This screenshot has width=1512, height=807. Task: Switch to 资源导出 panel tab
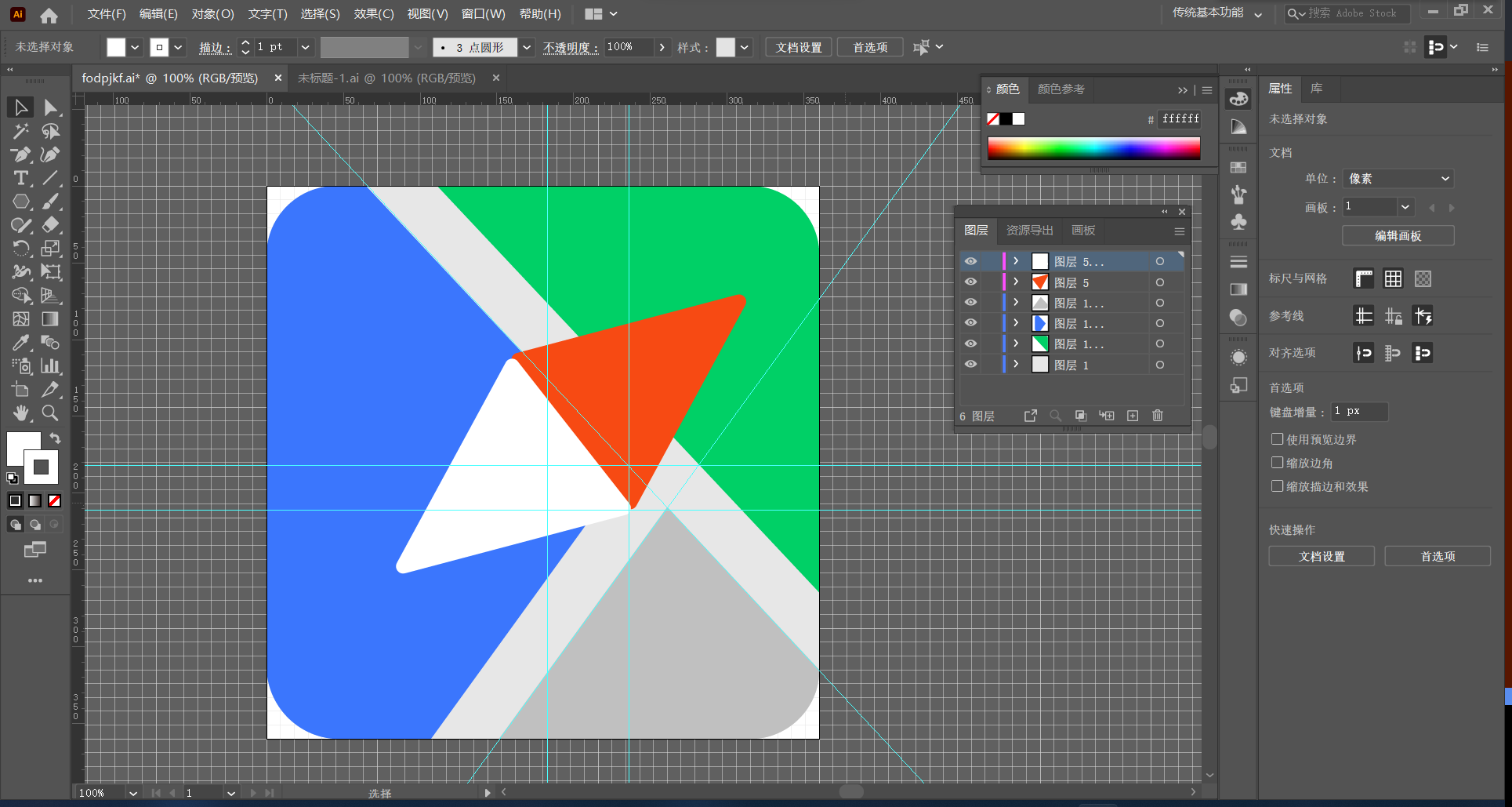pyautogui.click(x=1029, y=231)
